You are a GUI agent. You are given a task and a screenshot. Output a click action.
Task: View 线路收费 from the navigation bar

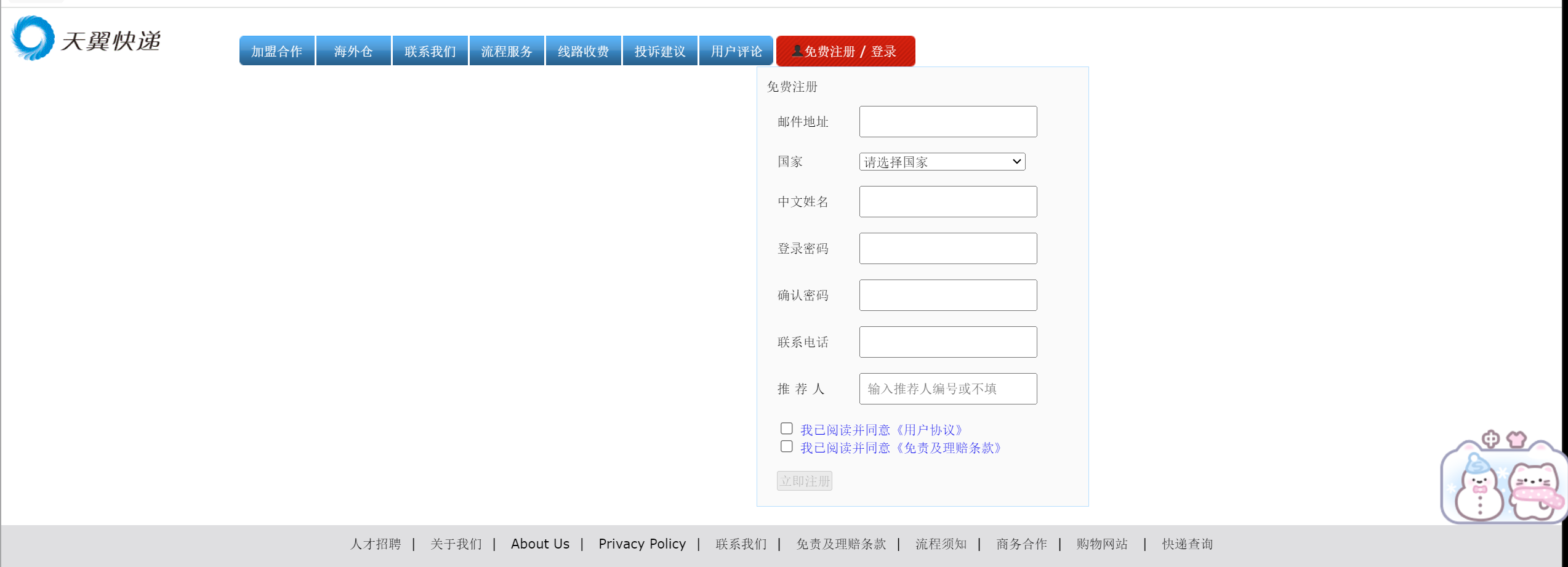(x=583, y=51)
